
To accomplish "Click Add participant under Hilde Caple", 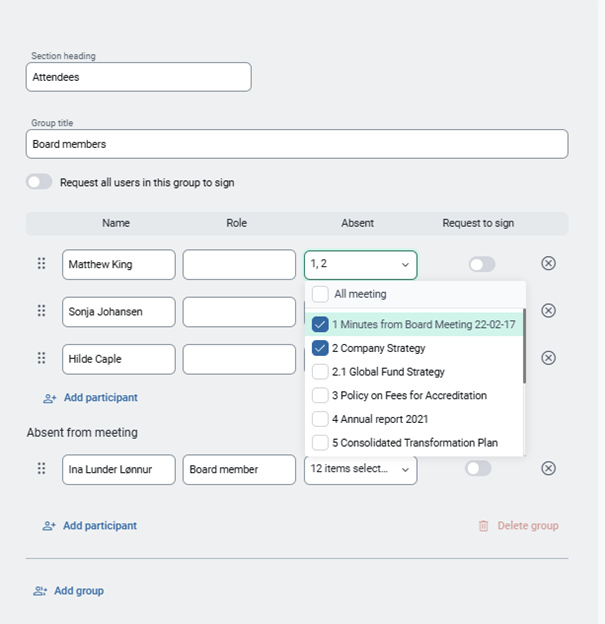I will tap(90, 398).
